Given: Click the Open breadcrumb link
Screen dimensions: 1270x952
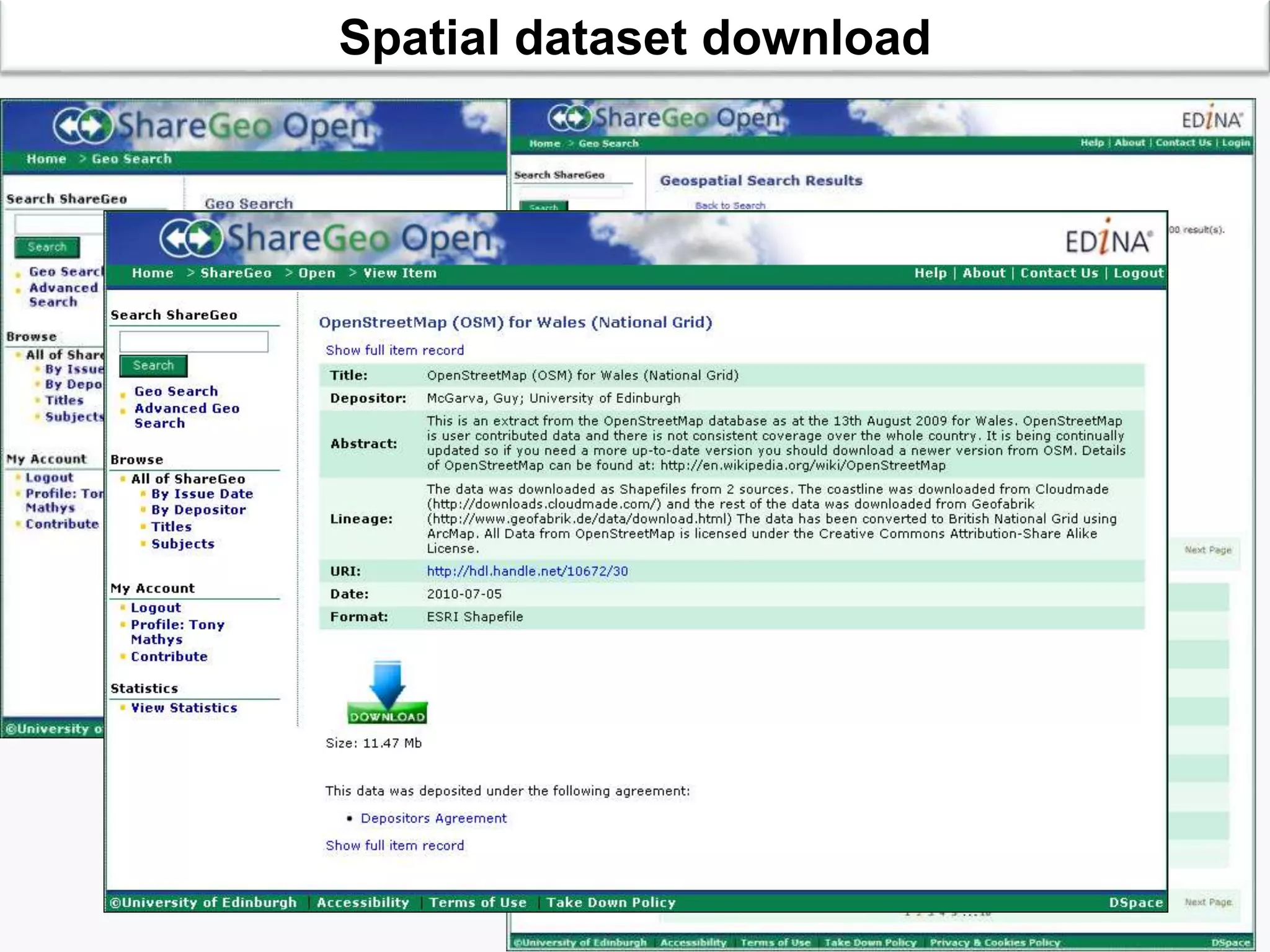Looking at the screenshot, I should 317,273.
